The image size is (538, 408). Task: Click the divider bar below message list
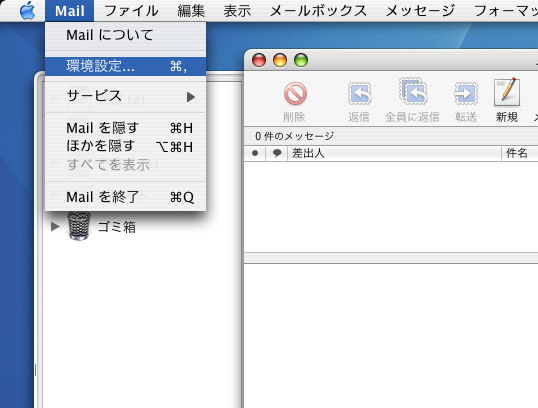tap(391, 258)
